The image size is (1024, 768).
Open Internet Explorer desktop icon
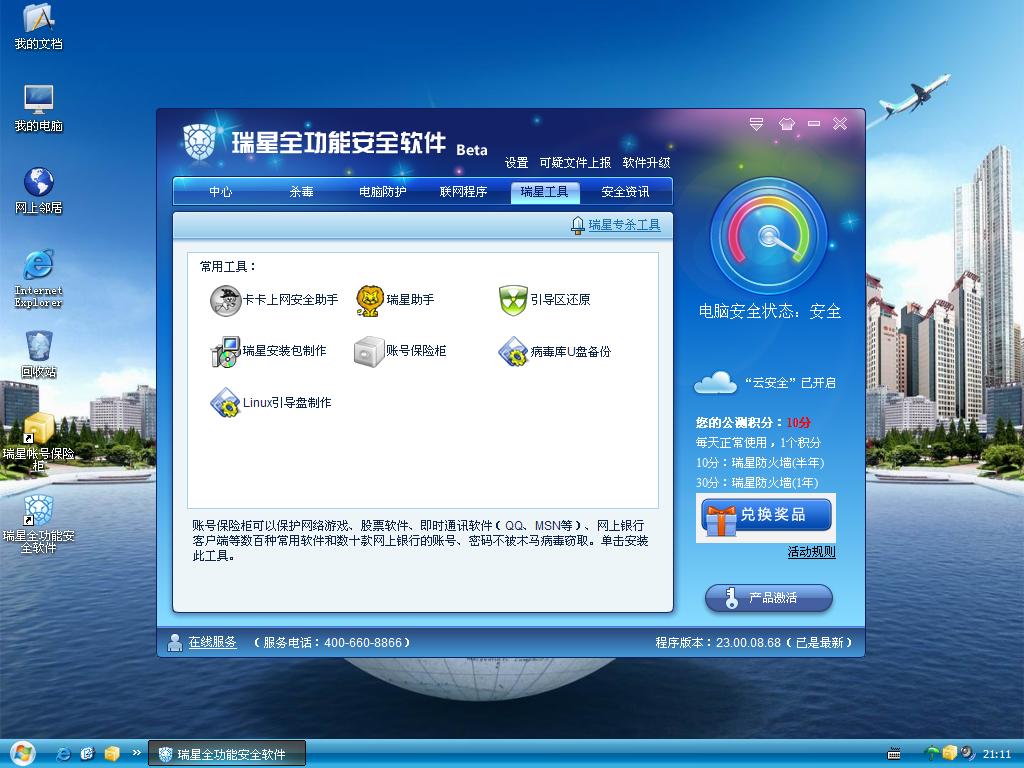point(39,278)
